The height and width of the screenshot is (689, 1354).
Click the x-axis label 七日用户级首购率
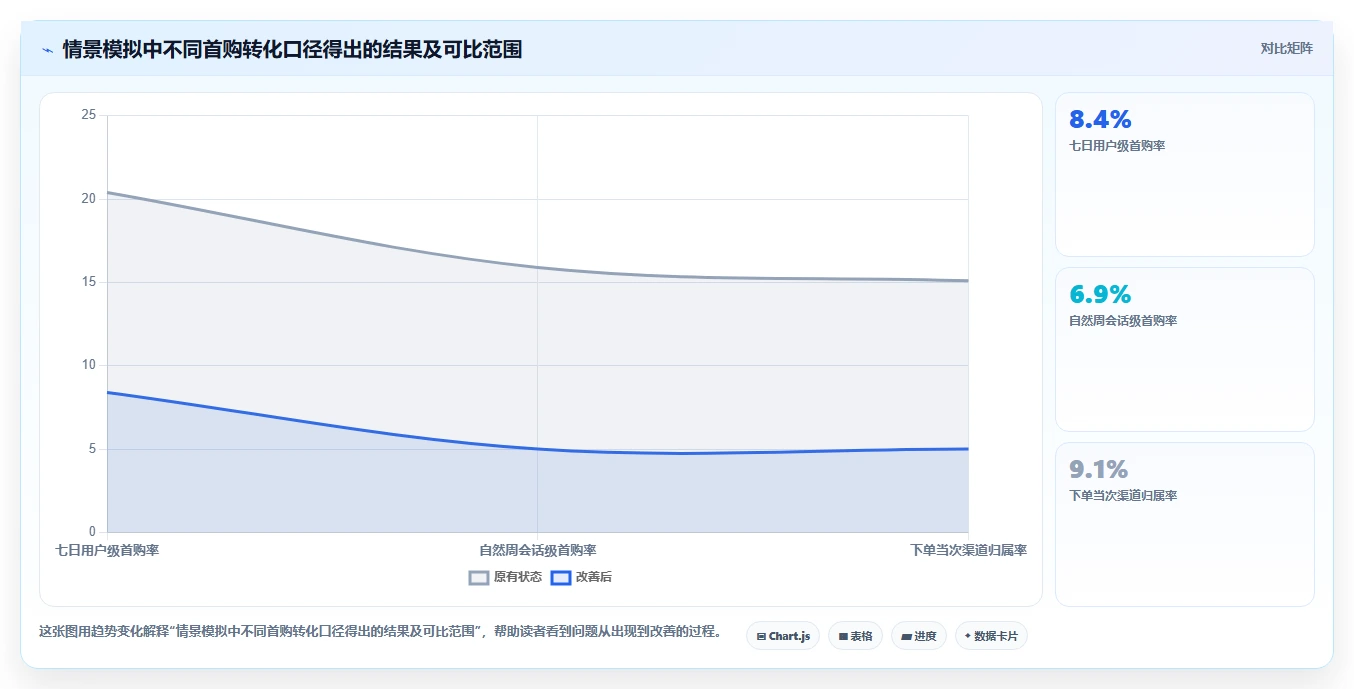[x=107, y=550]
